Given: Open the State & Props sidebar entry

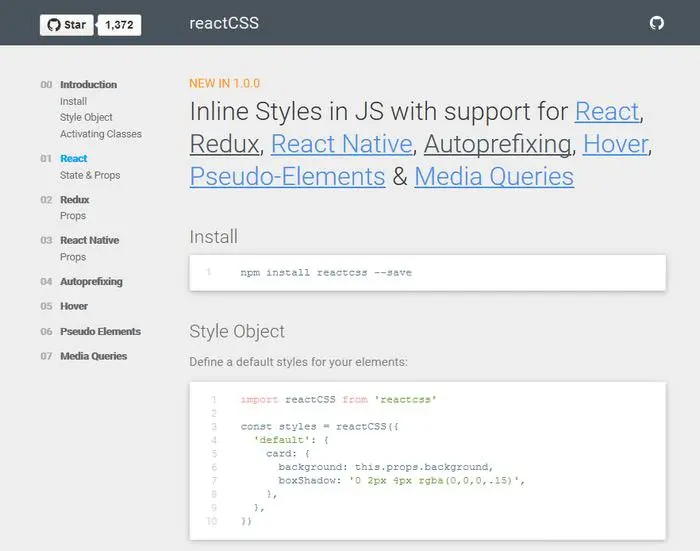Looking at the screenshot, I should (90, 175).
